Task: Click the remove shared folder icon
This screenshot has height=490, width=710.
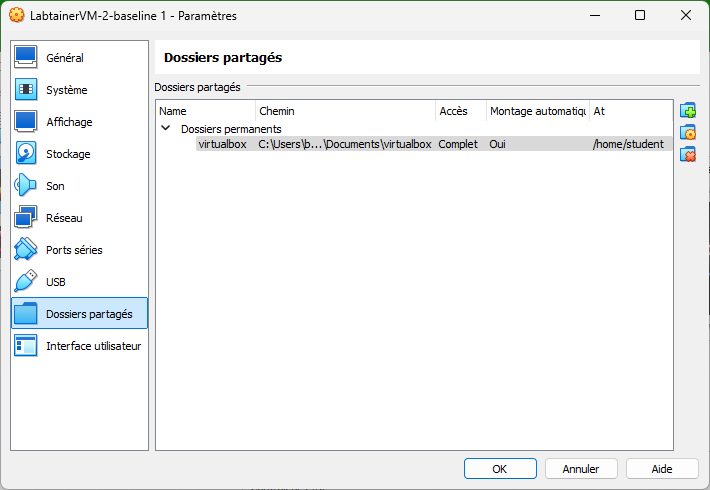Action: click(x=687, y=155)
